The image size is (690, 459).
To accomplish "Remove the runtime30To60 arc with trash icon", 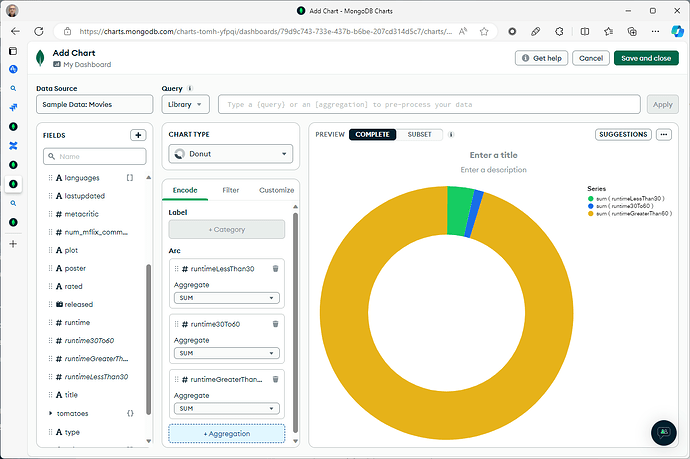I will 275,324.
